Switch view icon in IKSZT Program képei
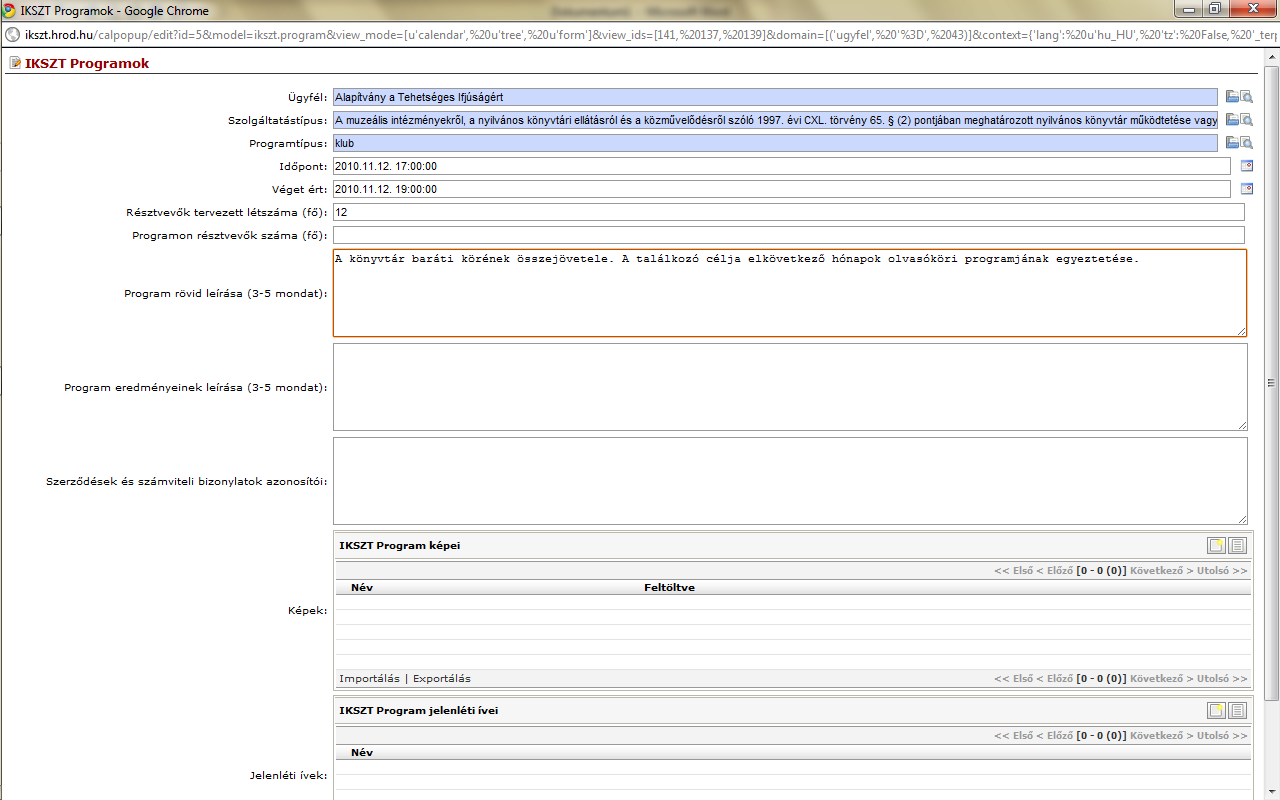 pos(1237,545)
